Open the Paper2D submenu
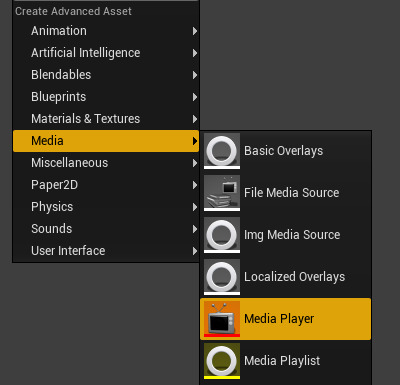Image resolution: width=400 pixels, height=385 pixels. 106,185
